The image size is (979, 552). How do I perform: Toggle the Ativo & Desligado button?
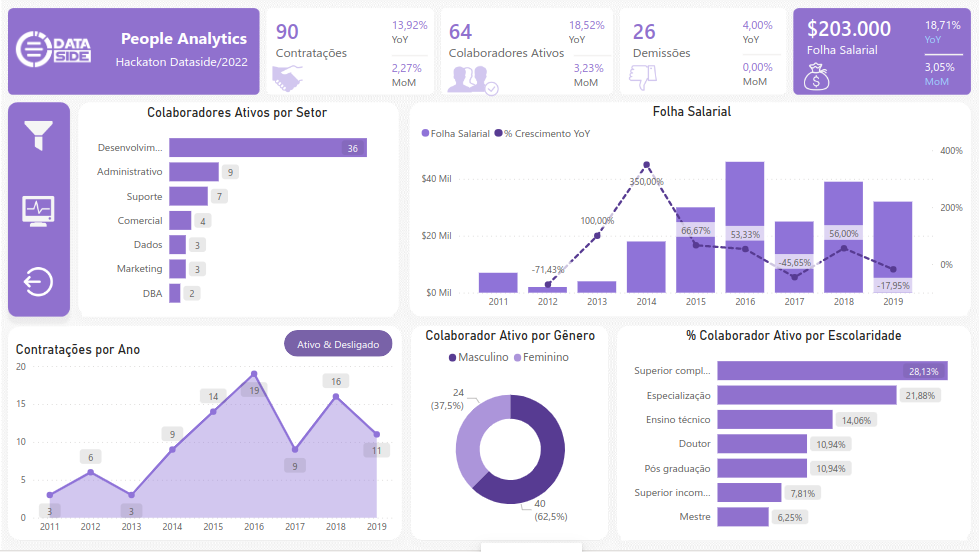point(338,344)
